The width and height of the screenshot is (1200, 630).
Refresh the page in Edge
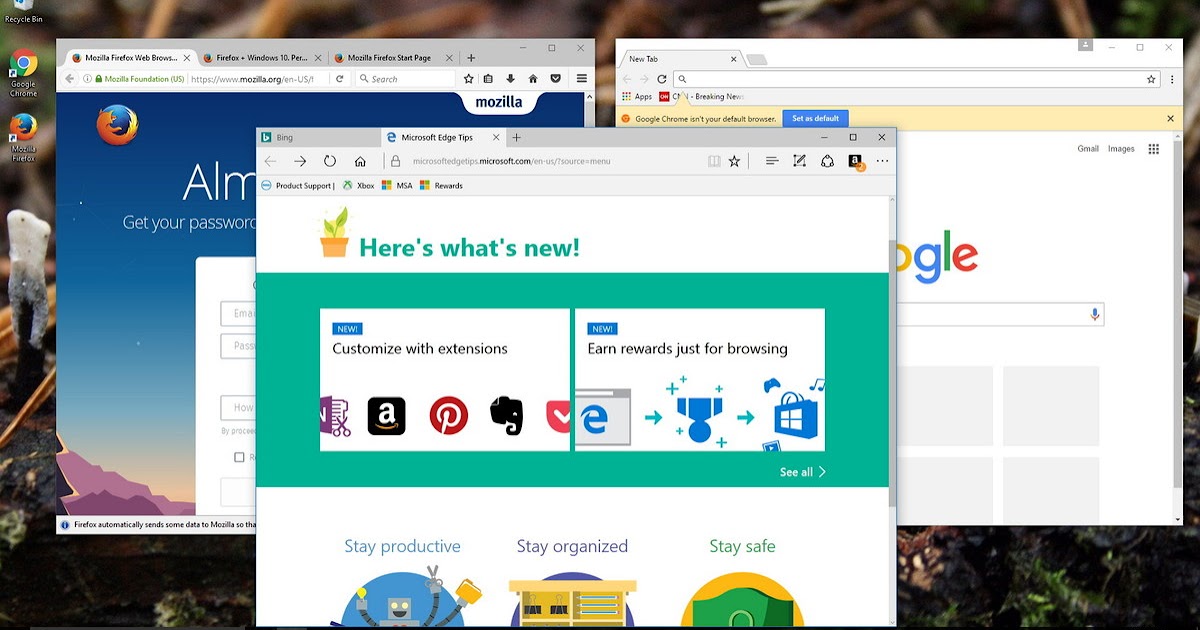pyautogui.click(x=330, y=161)
